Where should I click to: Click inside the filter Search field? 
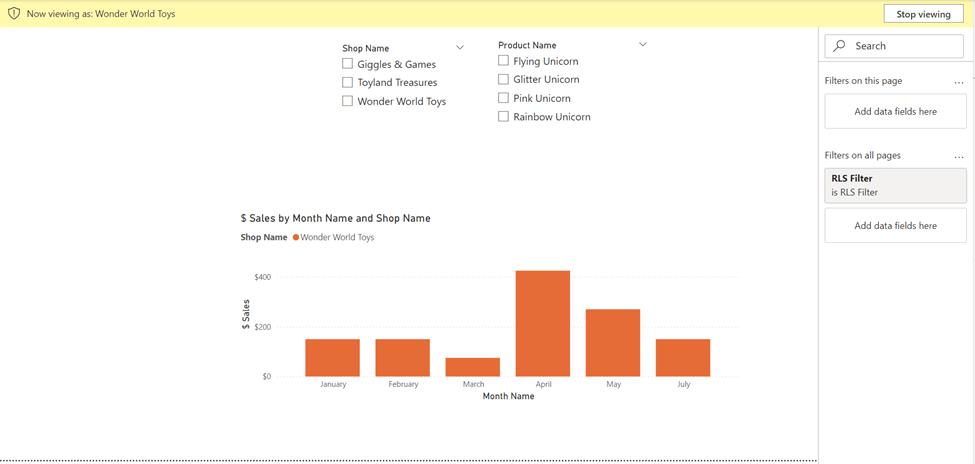905,46
